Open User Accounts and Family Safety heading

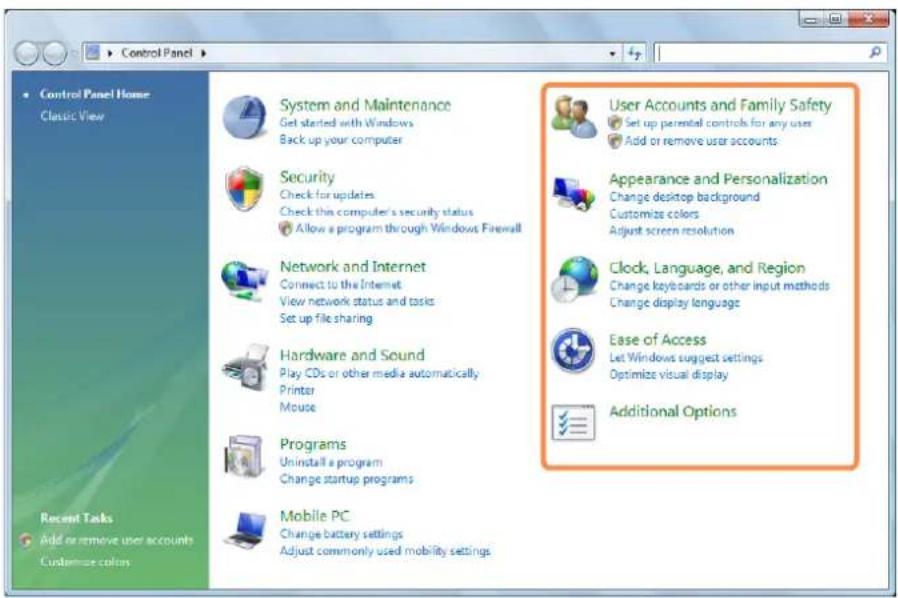click(x=720, y=105)
